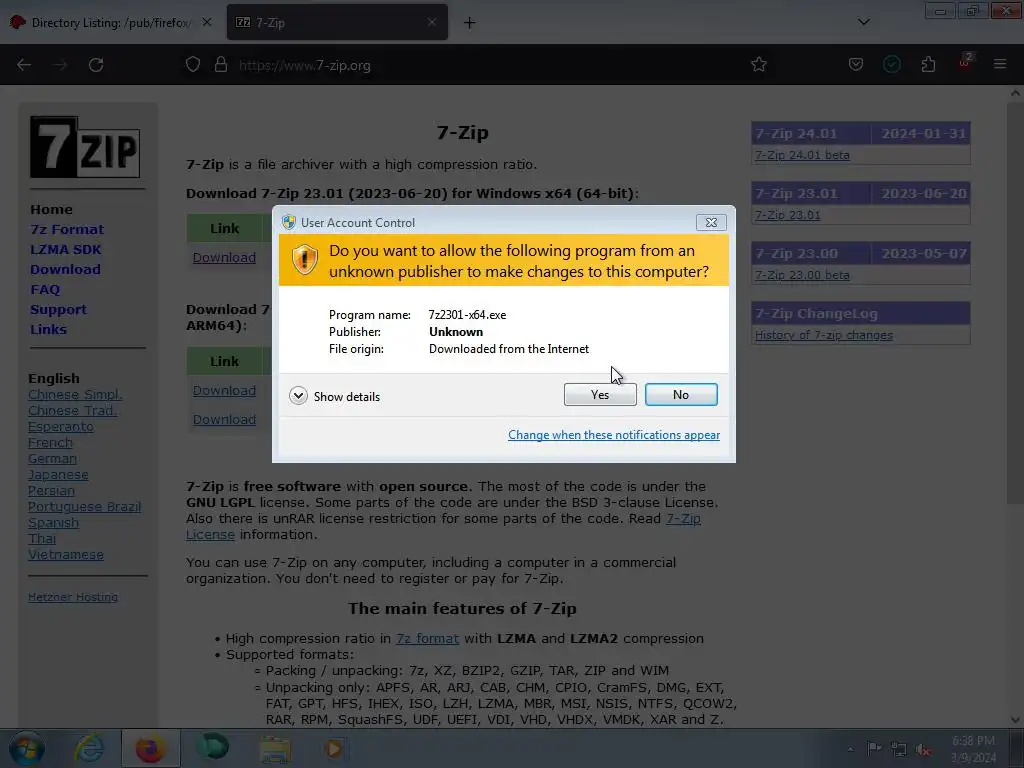This screenshot has width=1024, height=768.
Task: Click the 7-ZIP logo image
Action: coord(85,147)
